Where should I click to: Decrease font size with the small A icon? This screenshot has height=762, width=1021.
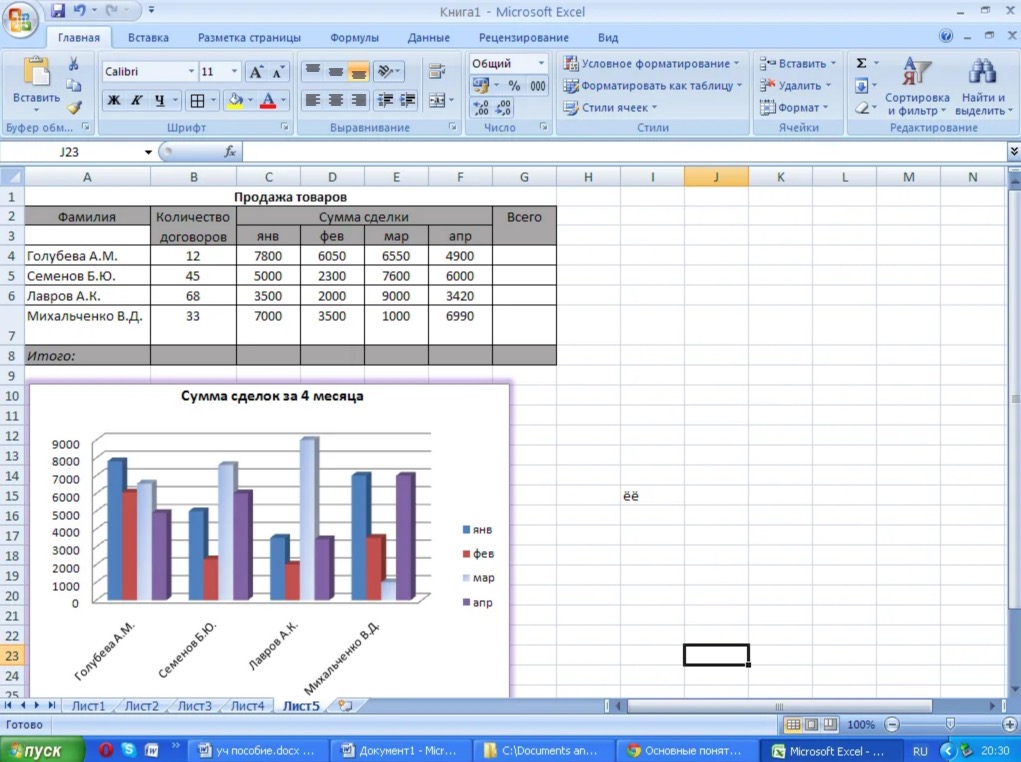[x=278, y=72]
